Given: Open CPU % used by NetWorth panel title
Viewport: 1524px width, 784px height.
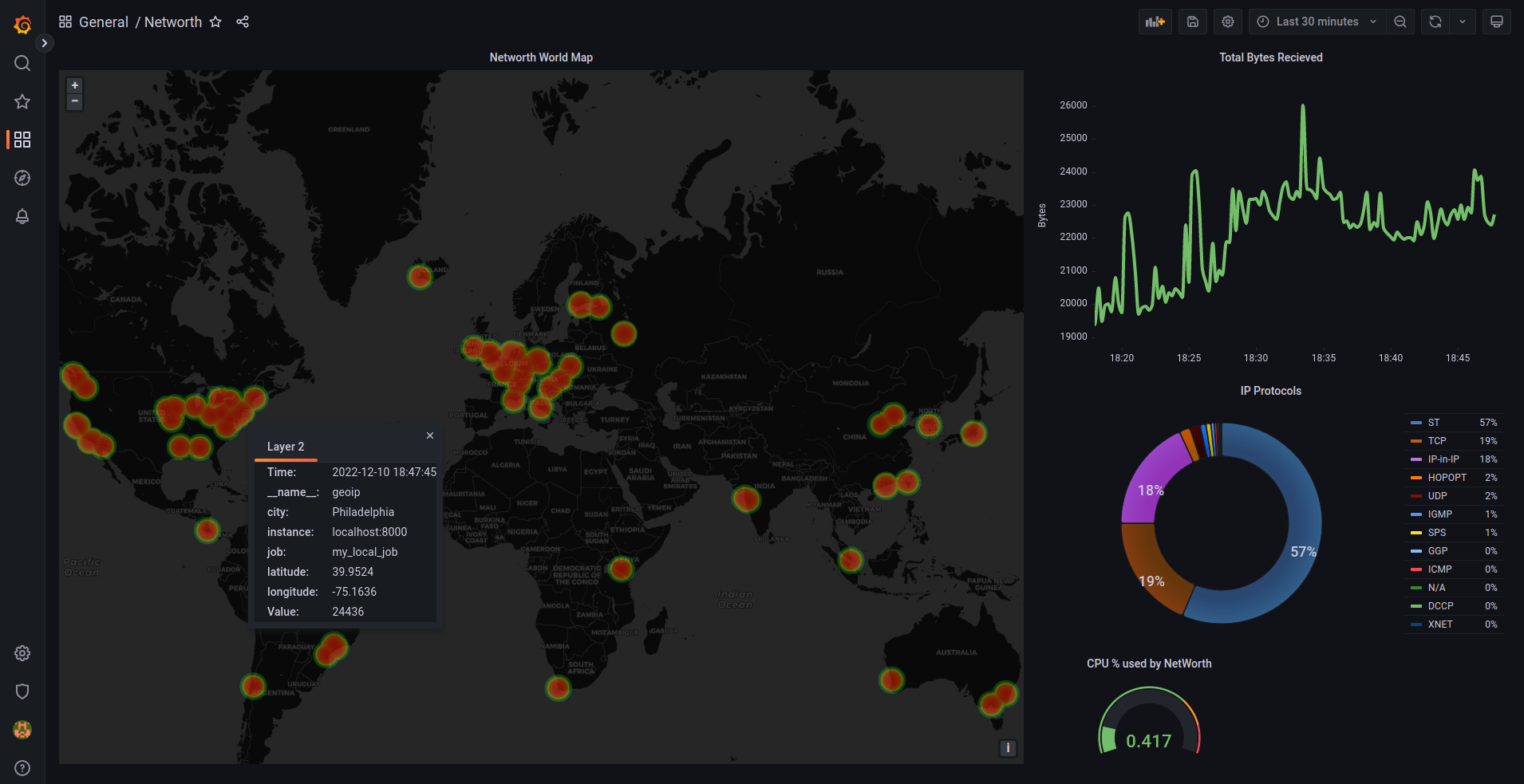Looking at the screenshot, I should [x=1149, y=664].
